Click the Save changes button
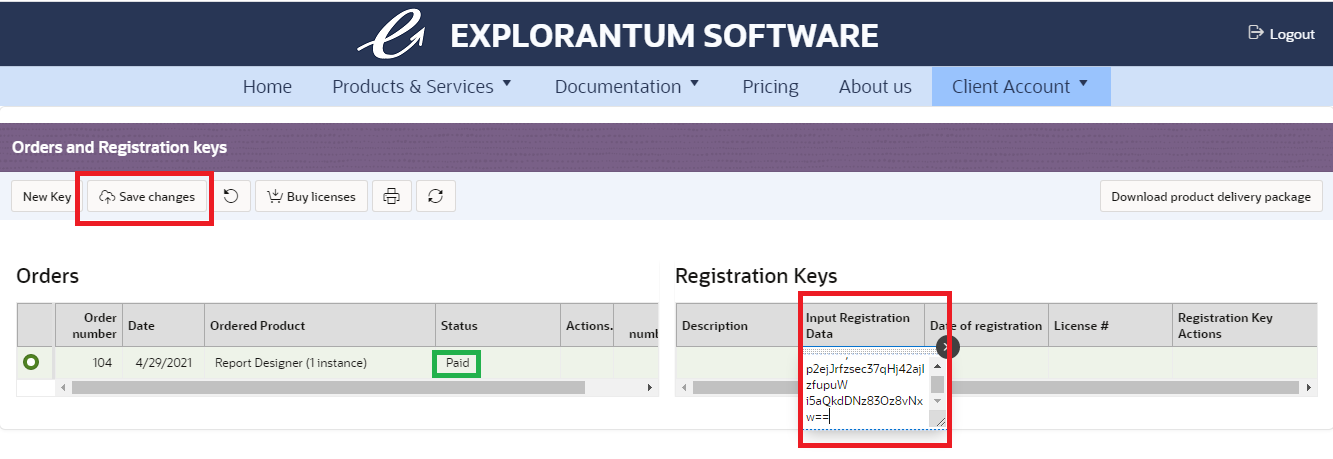Screen dimensions: 1333x459 (147, 196)
